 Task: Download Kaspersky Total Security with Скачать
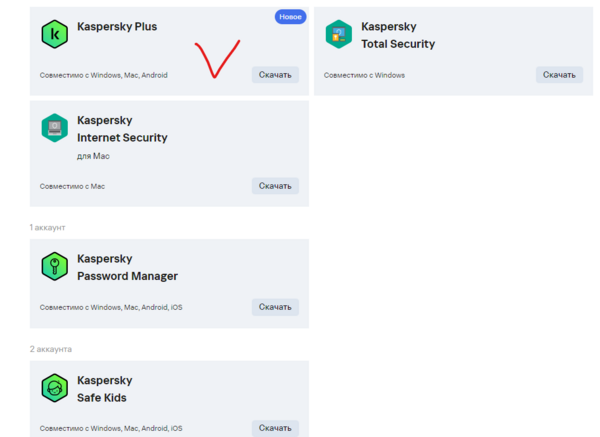tap(558, 75)
